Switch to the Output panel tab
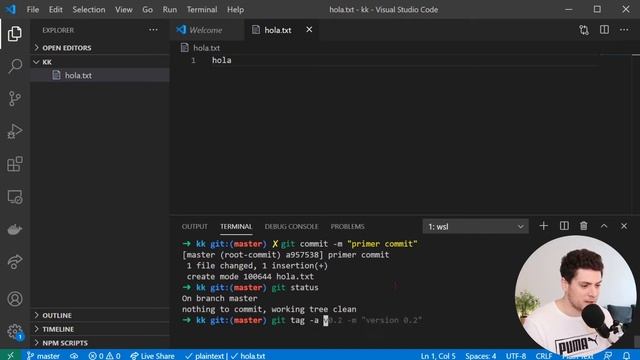This screenshot has height=360, width=640. (x=195, y=227)
